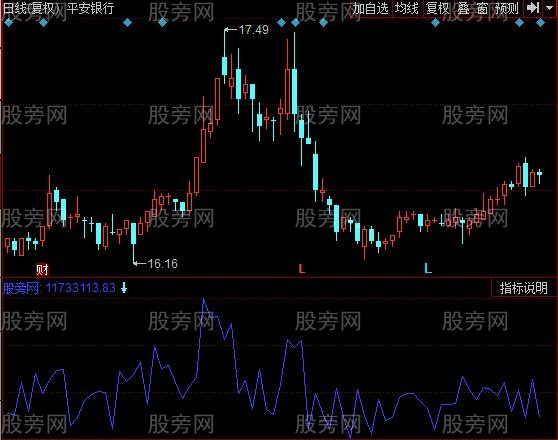The image size is (558, 440).
Task: Click the jump-to-latest arrow icon in the toolbar
Action: [532, 7]
